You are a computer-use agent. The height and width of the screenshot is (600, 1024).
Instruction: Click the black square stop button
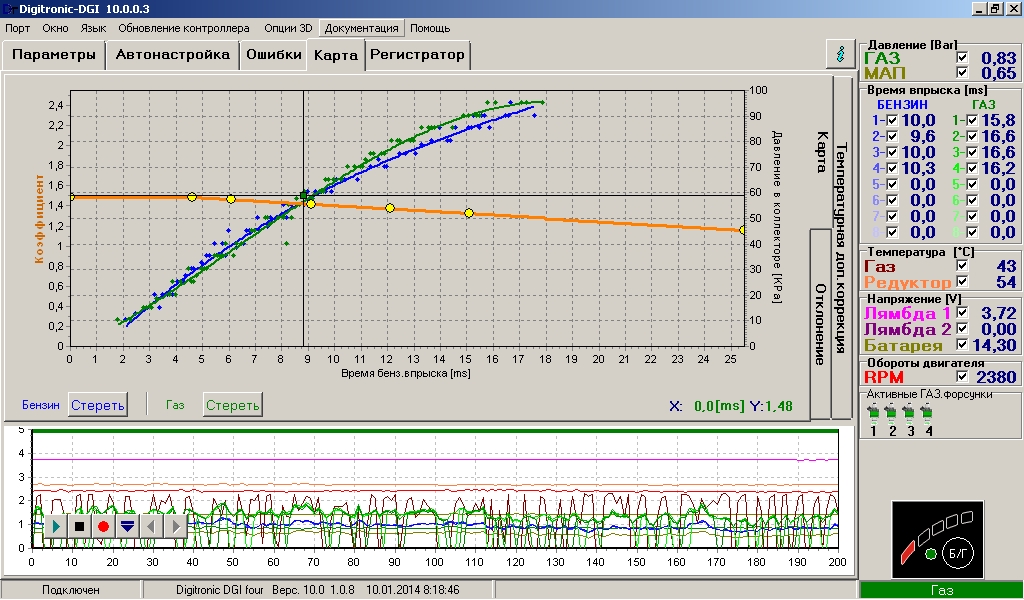pos(80,525)
